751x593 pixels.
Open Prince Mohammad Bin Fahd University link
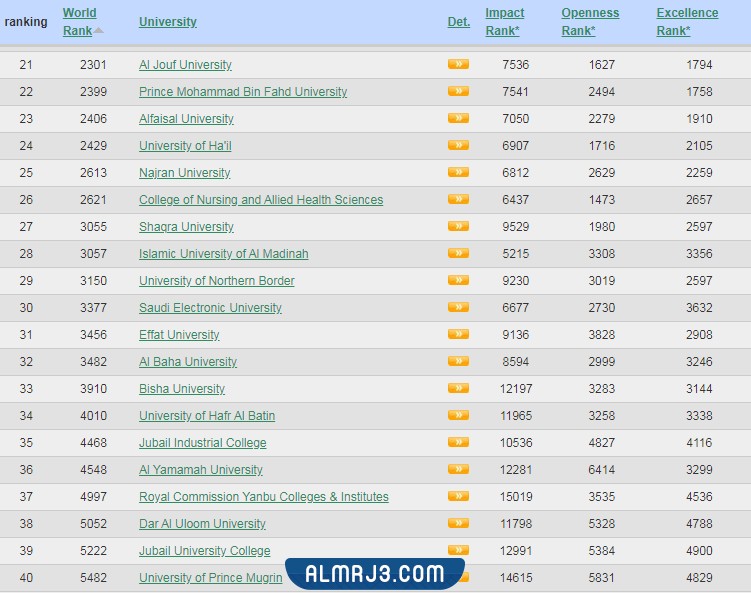click(243, 92)
